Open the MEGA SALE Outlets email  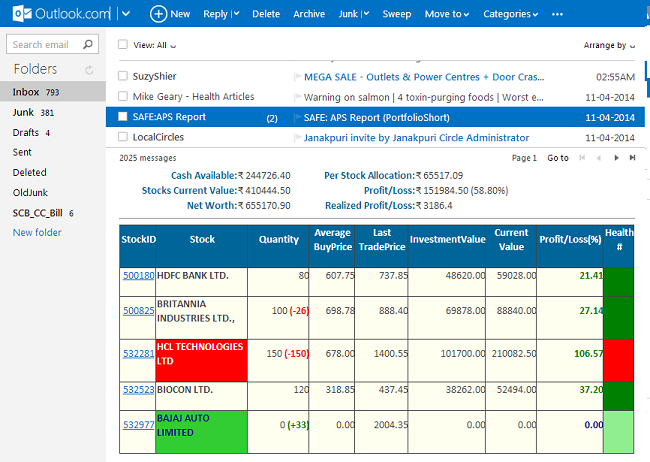tap(424, 77)
